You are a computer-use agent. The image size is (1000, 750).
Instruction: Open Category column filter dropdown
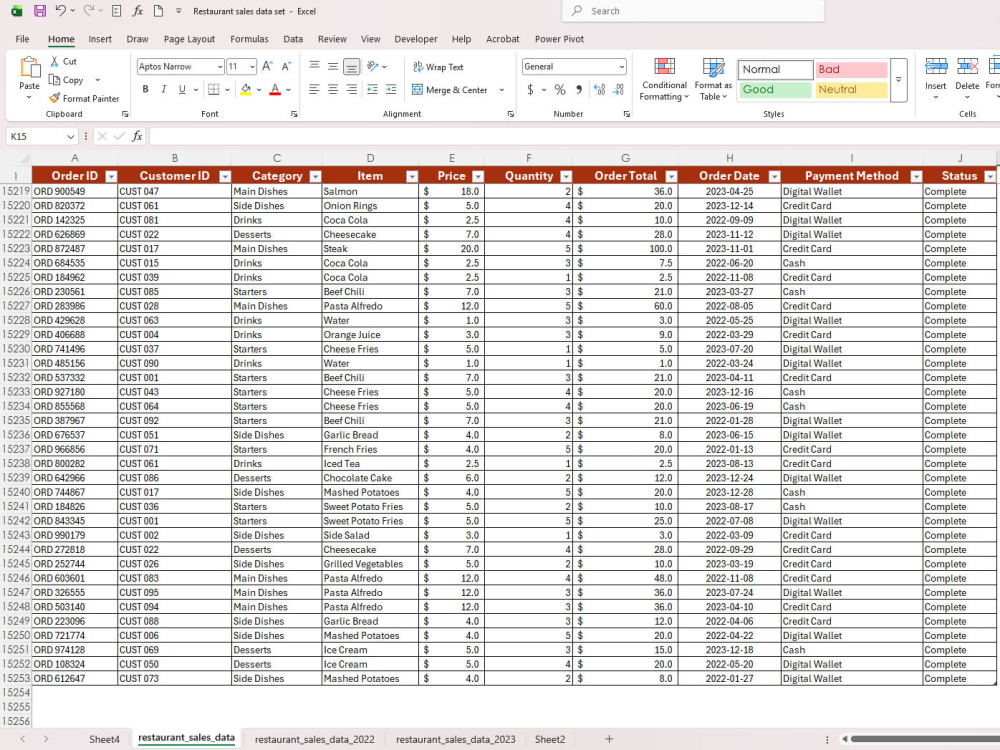pos(314,177)
